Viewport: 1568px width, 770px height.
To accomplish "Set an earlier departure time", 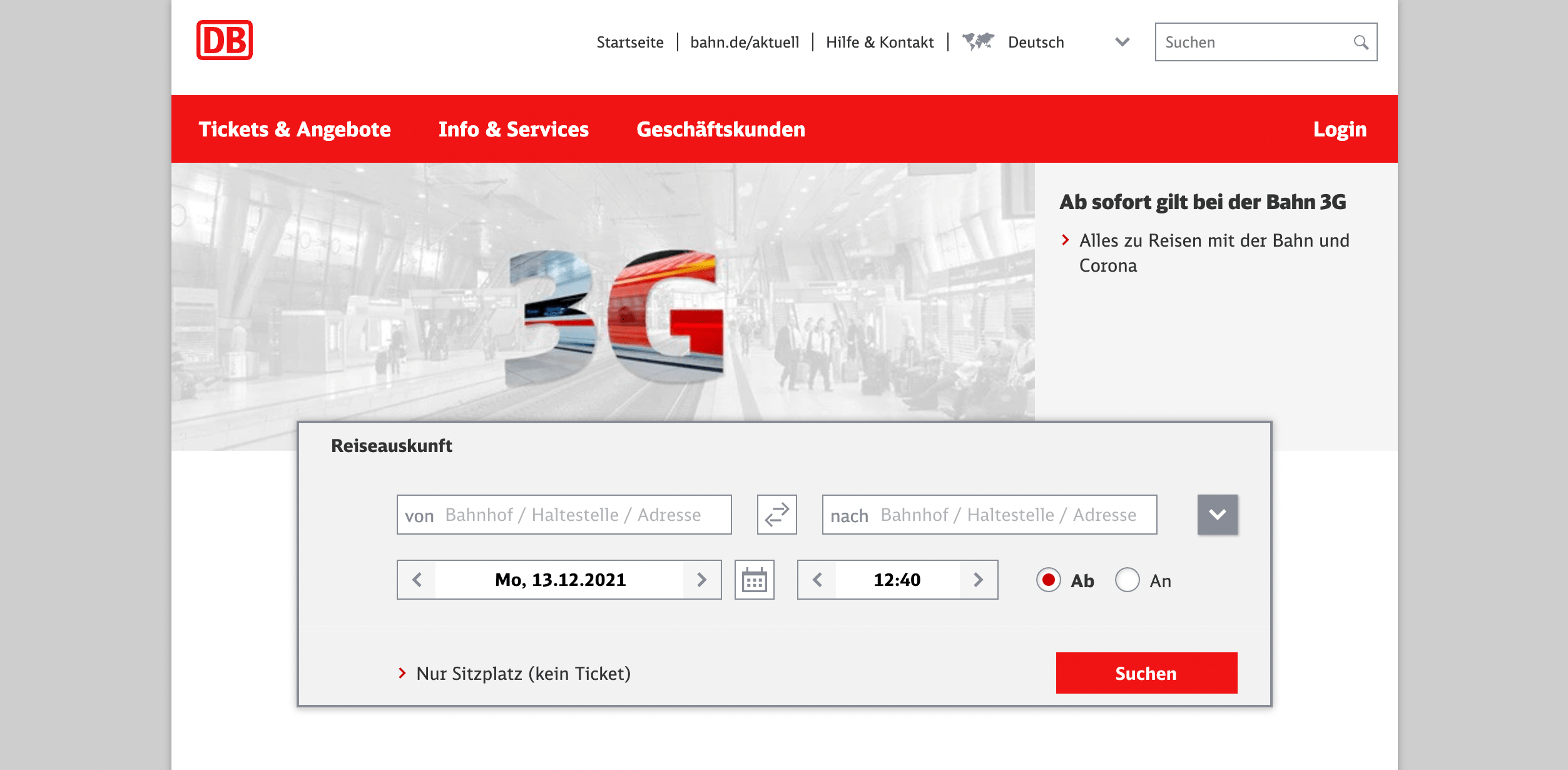I will click(817, 580).
